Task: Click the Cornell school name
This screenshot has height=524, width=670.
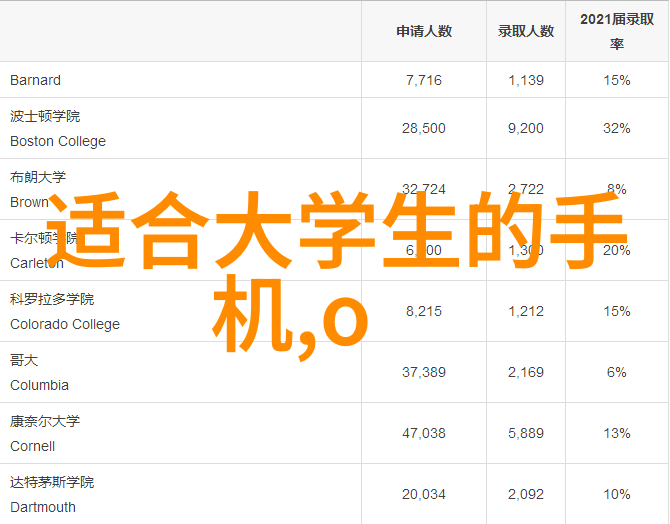Action: [x=32, y=446]
